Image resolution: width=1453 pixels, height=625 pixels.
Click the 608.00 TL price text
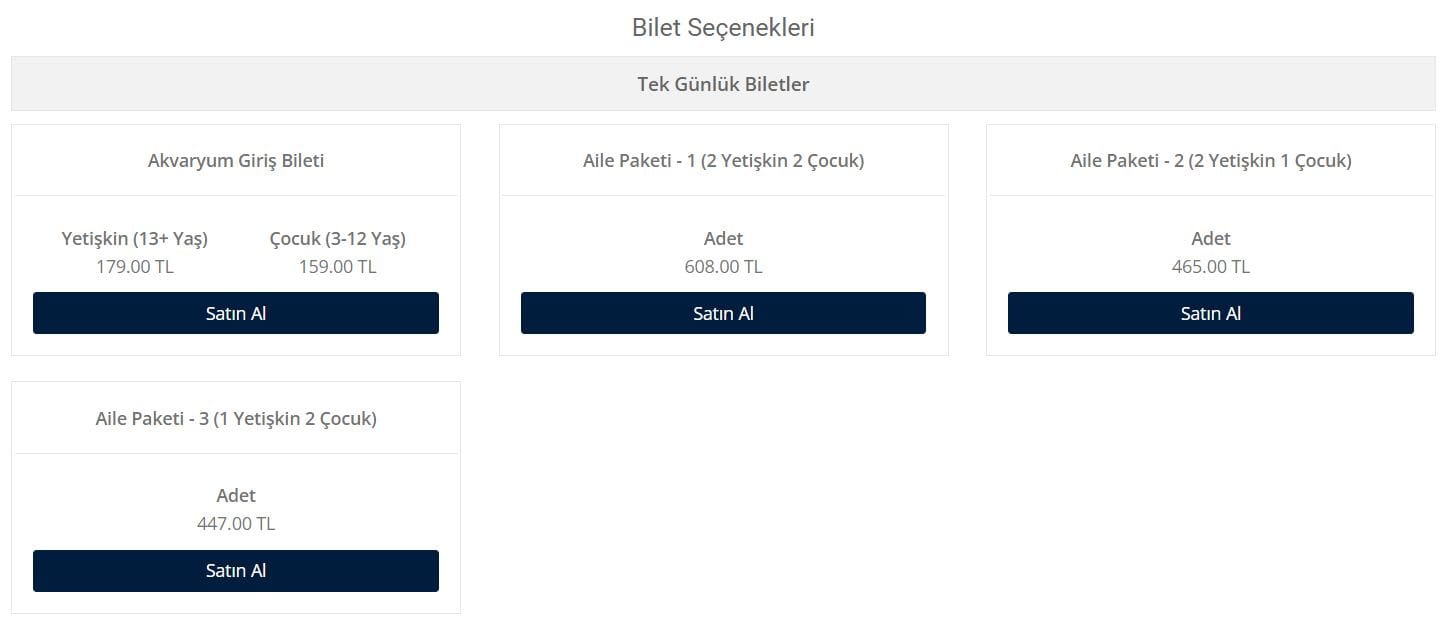[x=723, y=267]
